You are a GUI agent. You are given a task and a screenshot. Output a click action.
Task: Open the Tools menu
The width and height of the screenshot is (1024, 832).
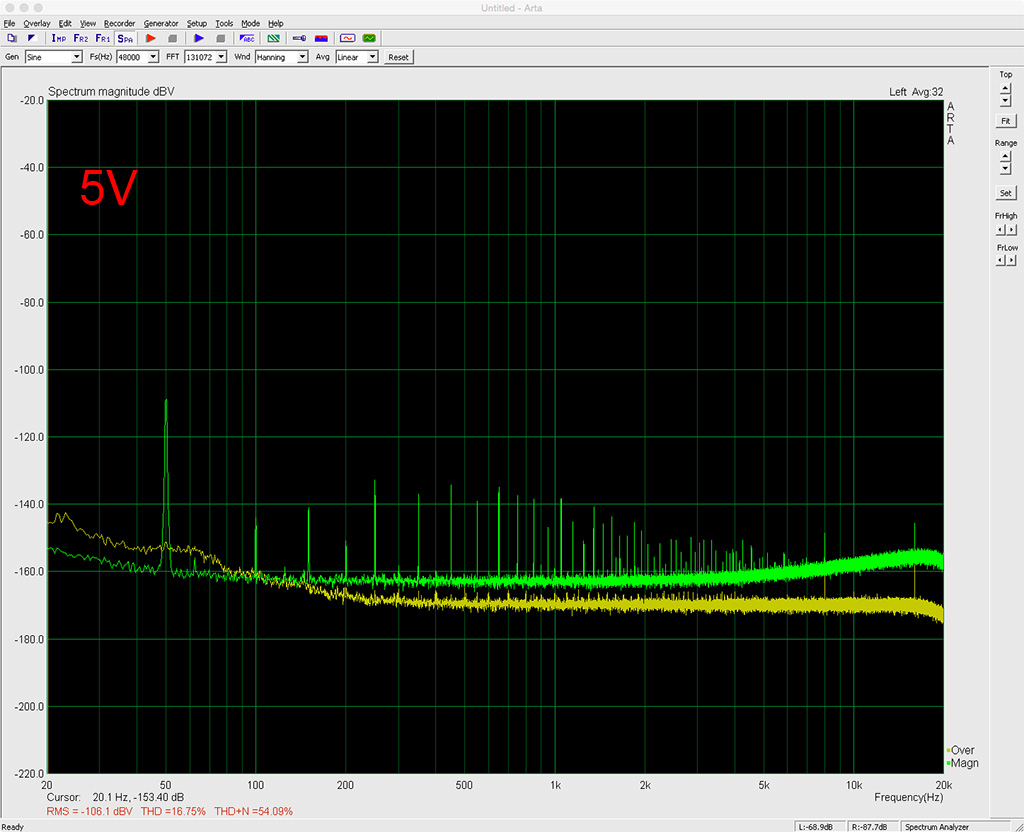[x=224, y=24]
